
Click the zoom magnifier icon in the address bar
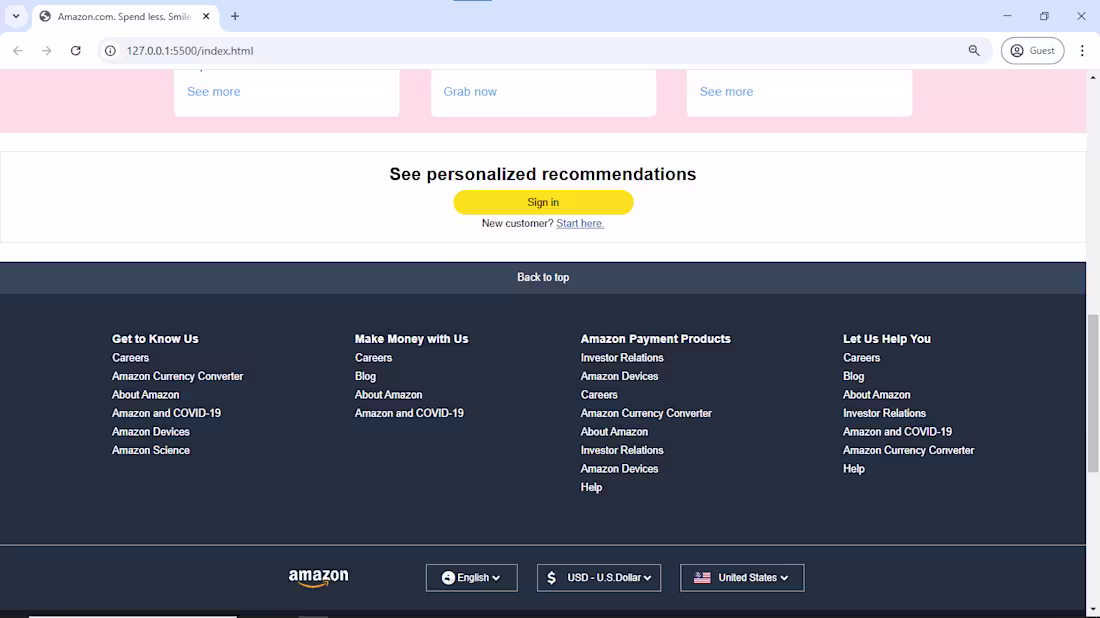(974, 51)
